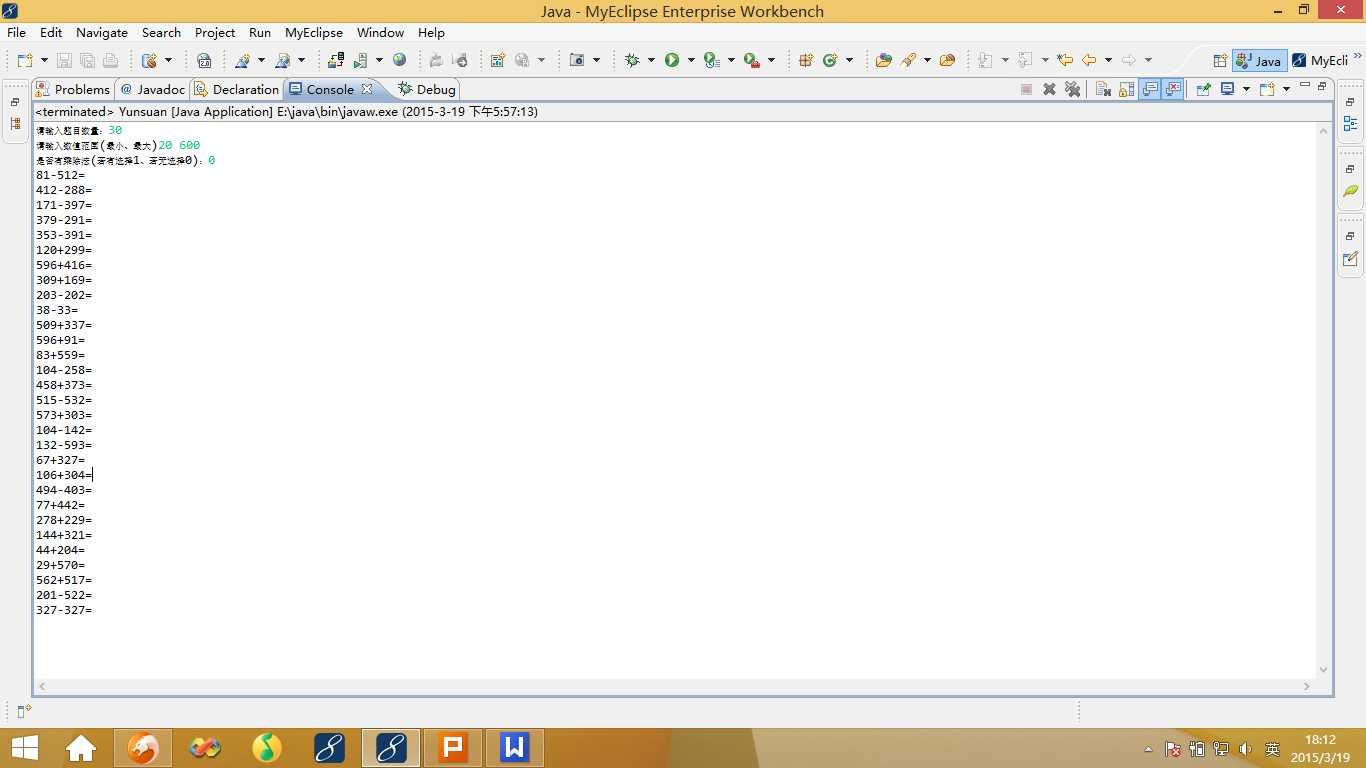Click the Back navigation yellow arrow
Screen dimensions: 1366x768
[x=1089, y=60]
